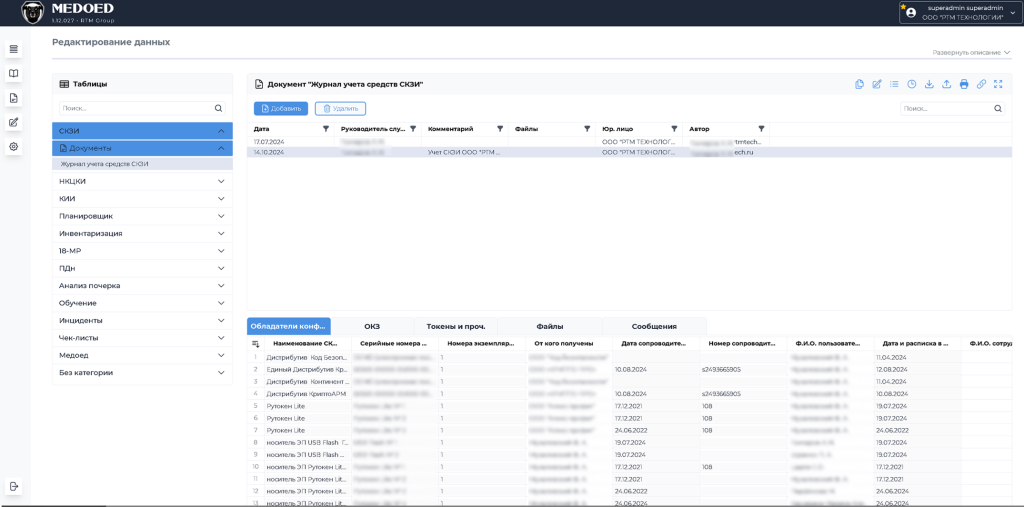Click the Добавить button

click(281, 108)
